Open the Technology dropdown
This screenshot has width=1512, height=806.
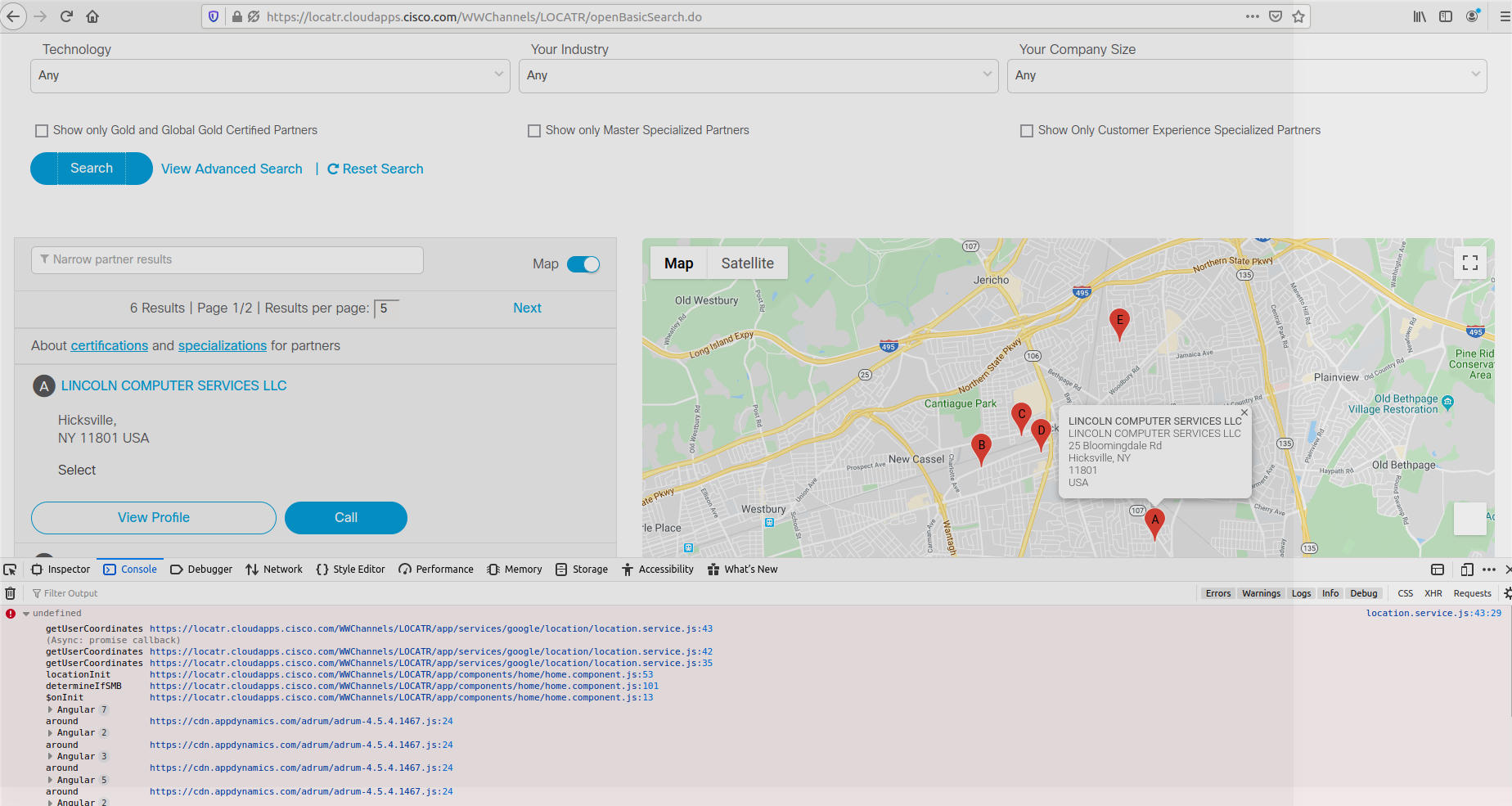click(x=270, y=75)
